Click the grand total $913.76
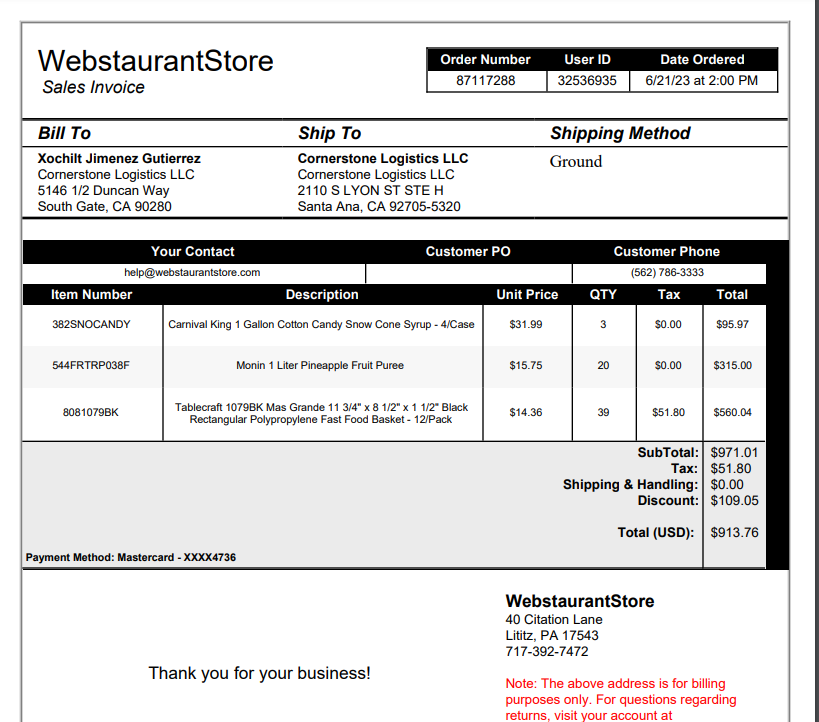This screenshot has width=819, height=722. point(734,532)
